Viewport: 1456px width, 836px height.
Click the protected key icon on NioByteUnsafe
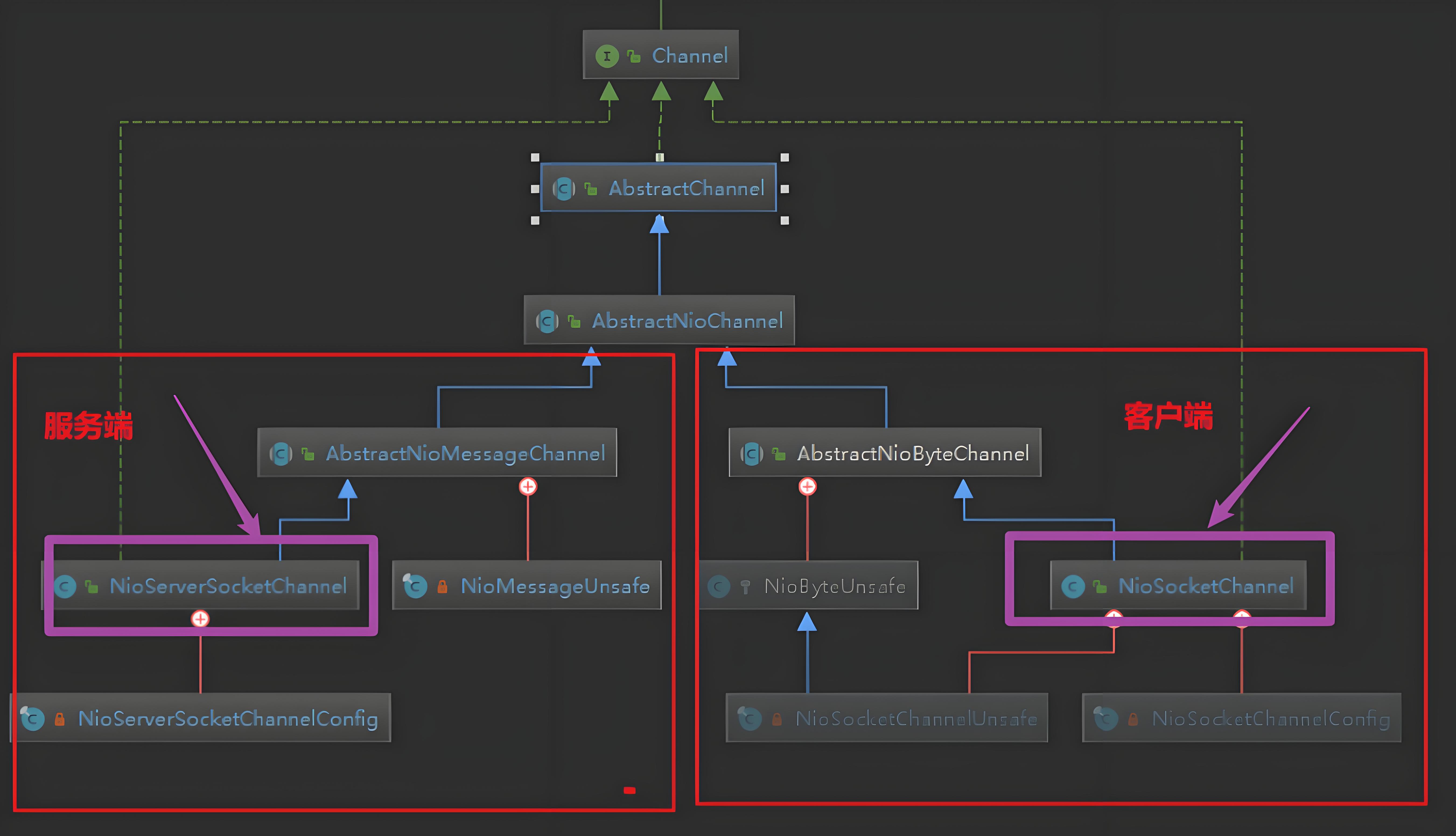tap(745, 587)
